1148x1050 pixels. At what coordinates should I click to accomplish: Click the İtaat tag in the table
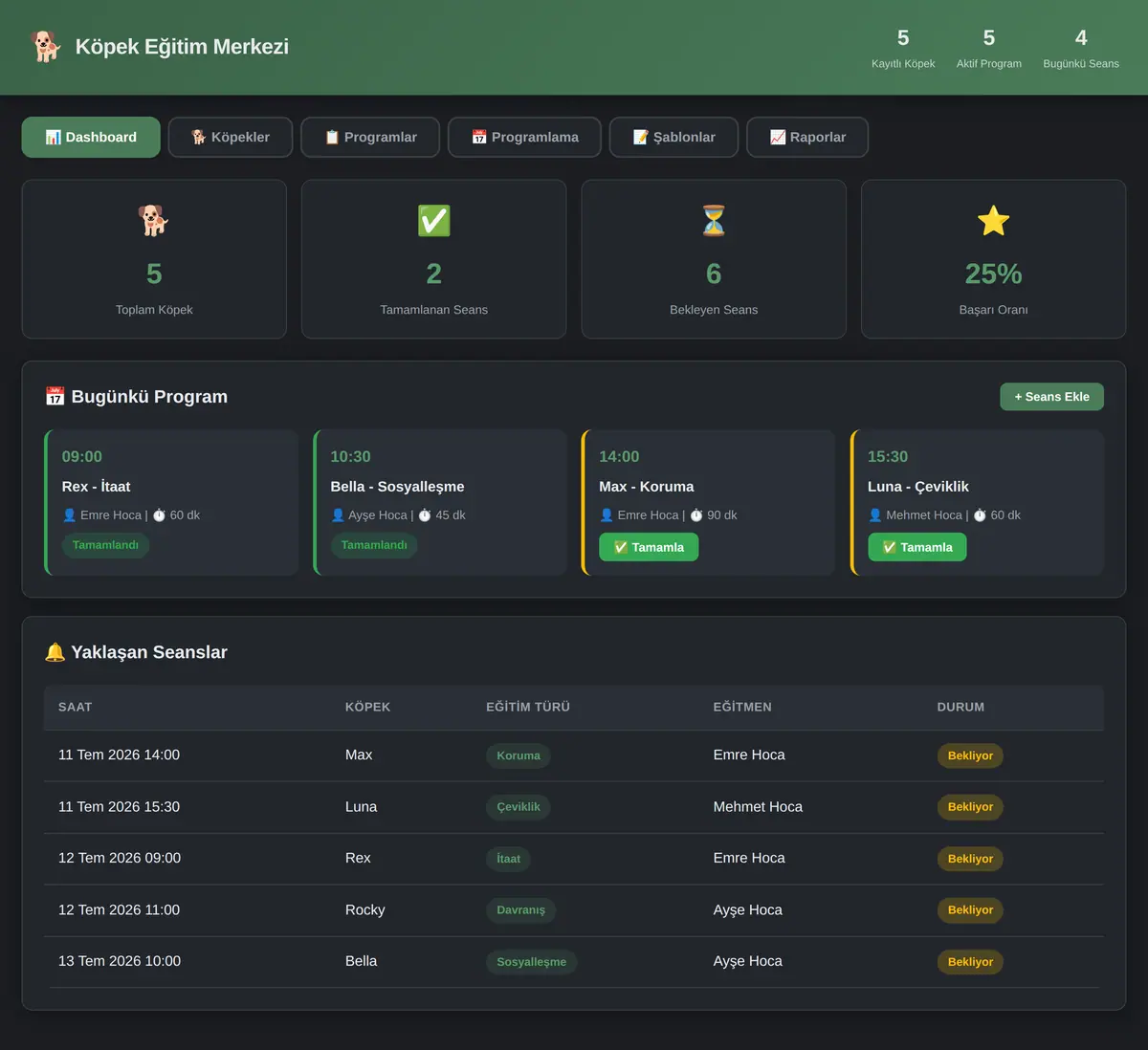coord(508,859)
